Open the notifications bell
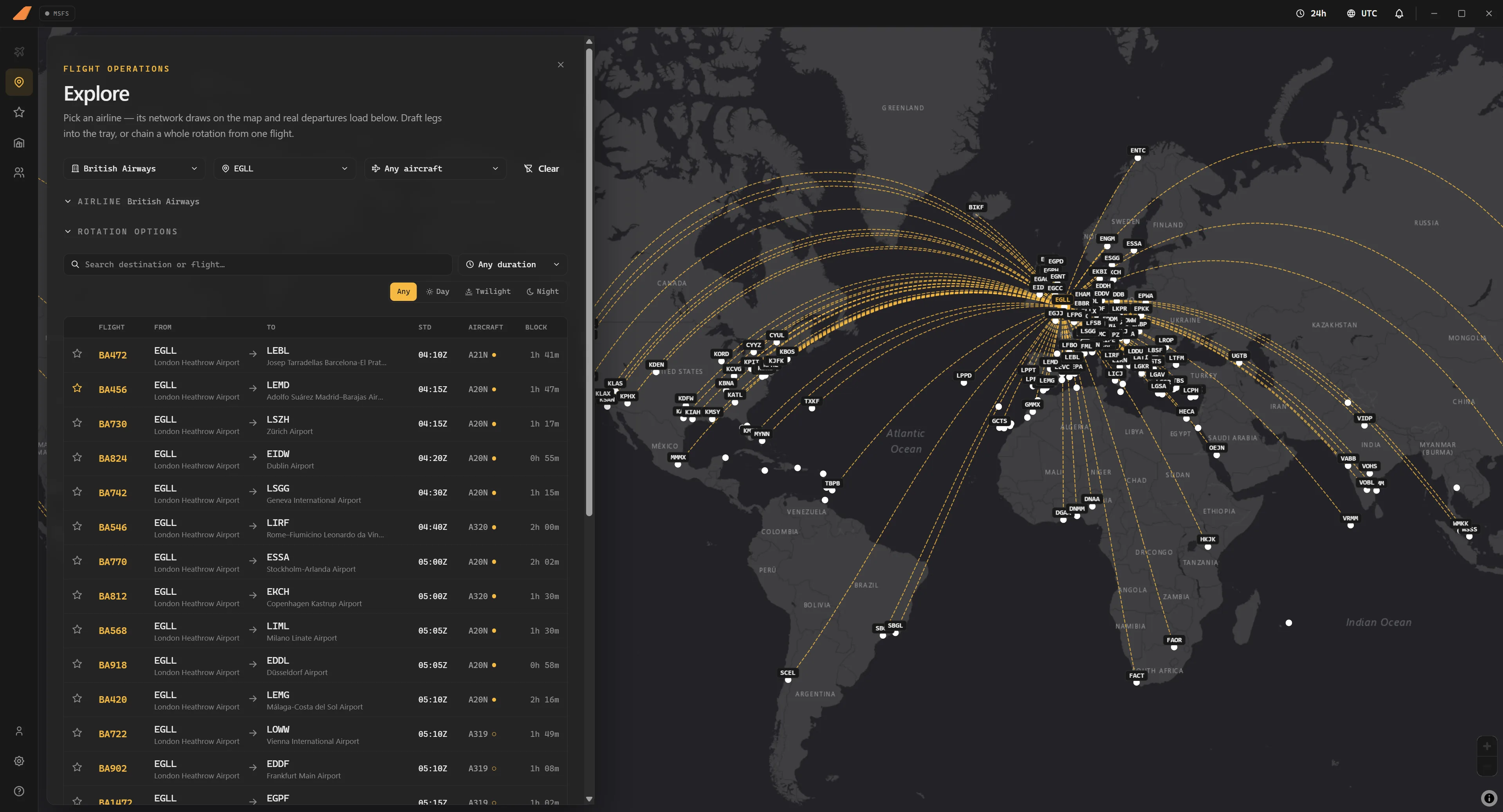The image size is (1503, 812). 1399,13
